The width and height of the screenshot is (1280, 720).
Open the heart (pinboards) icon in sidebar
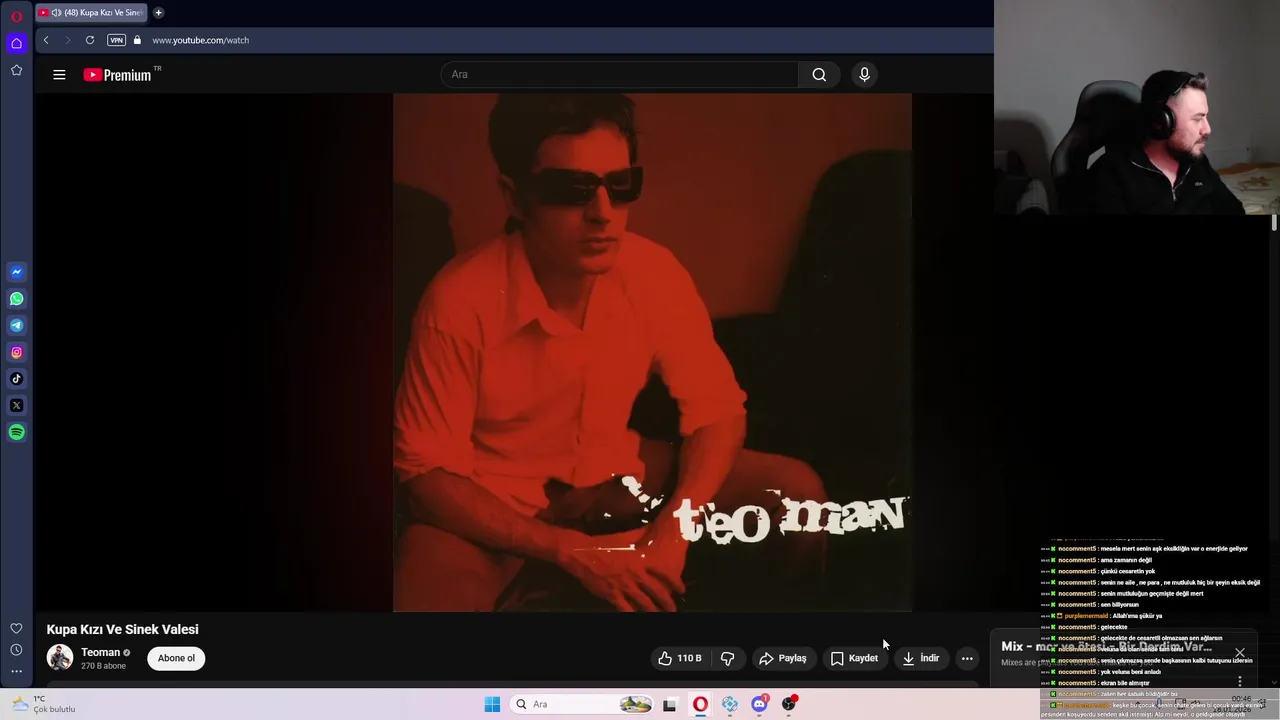(16, 628)
